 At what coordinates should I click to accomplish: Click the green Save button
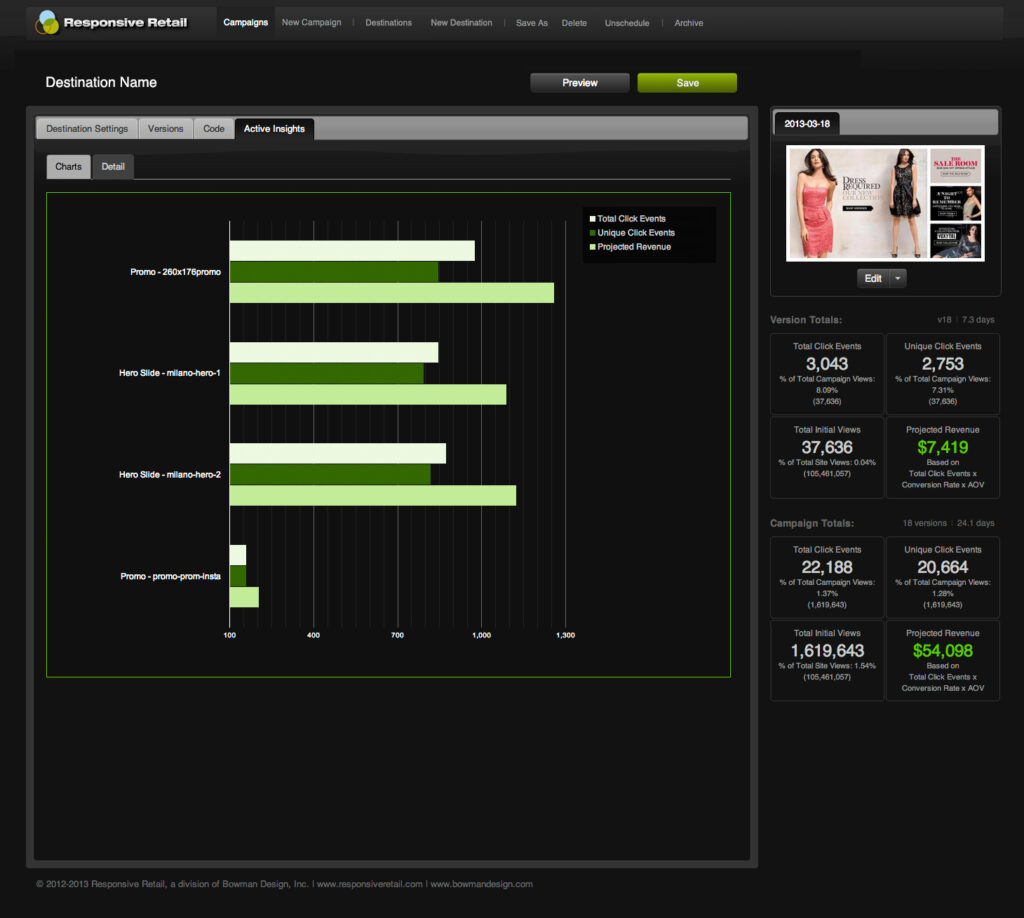coord(687,83)
